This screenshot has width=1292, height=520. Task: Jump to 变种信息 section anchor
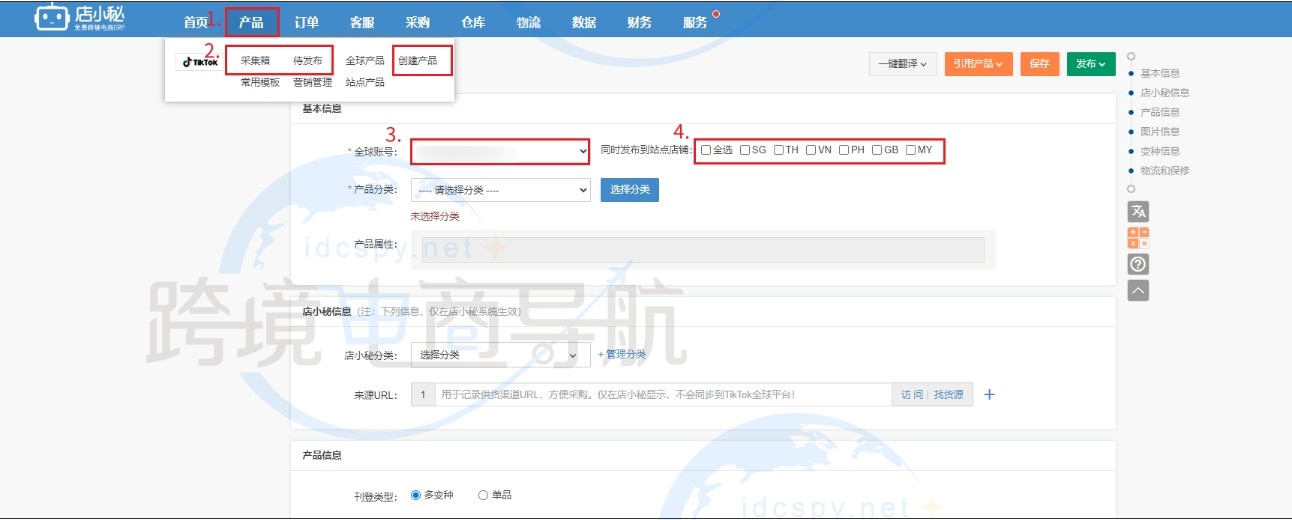pos(1160,151)
